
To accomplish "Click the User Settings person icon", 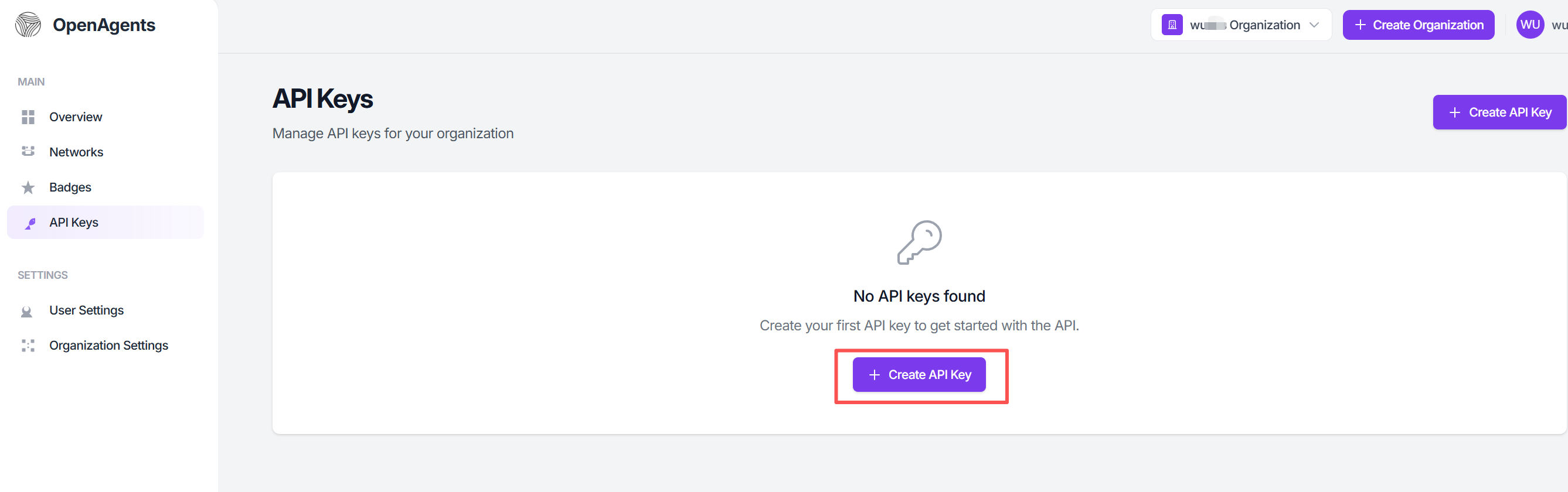I will pos(27,312).
